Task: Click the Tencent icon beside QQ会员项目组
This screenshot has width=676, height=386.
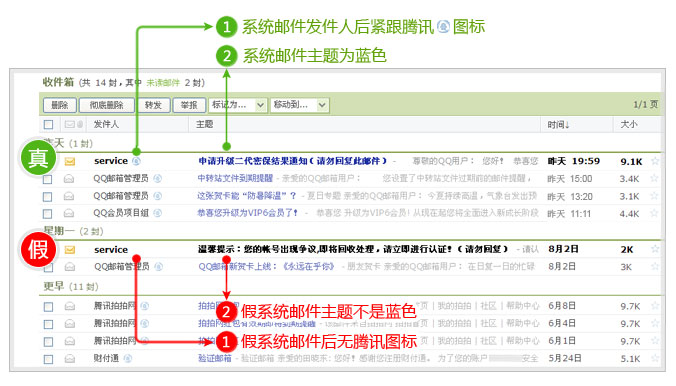Action: [x=158, y=213]
